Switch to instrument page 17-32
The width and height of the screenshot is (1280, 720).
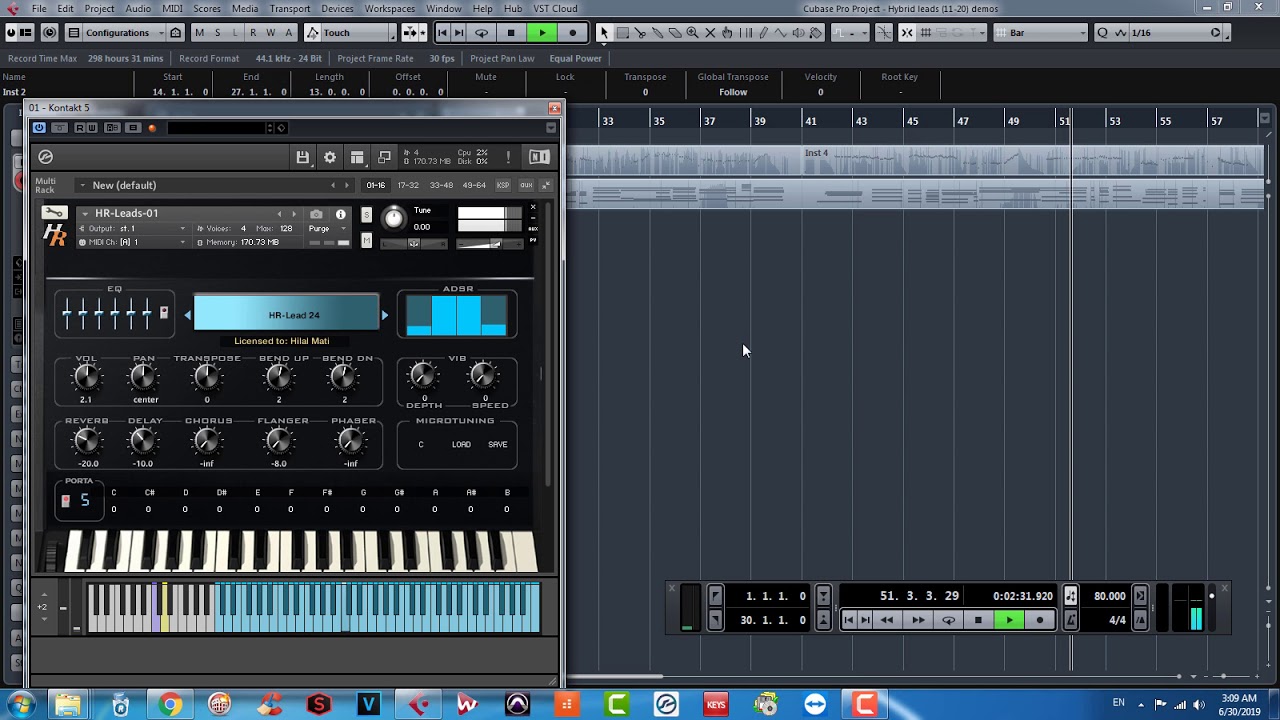tap(408, 185)
